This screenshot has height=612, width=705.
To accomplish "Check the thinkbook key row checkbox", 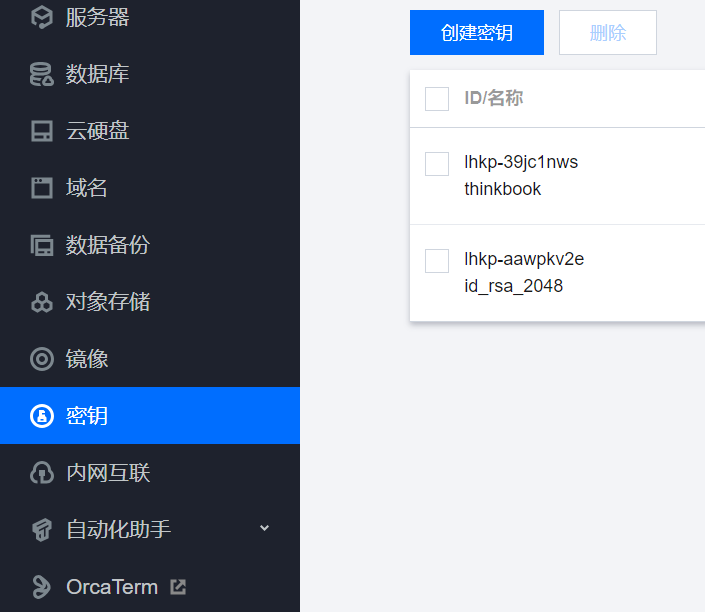I will (x=437, y=164).
